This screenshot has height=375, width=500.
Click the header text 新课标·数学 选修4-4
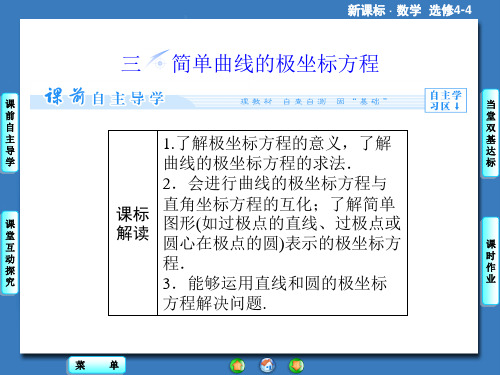click(409, 10)
